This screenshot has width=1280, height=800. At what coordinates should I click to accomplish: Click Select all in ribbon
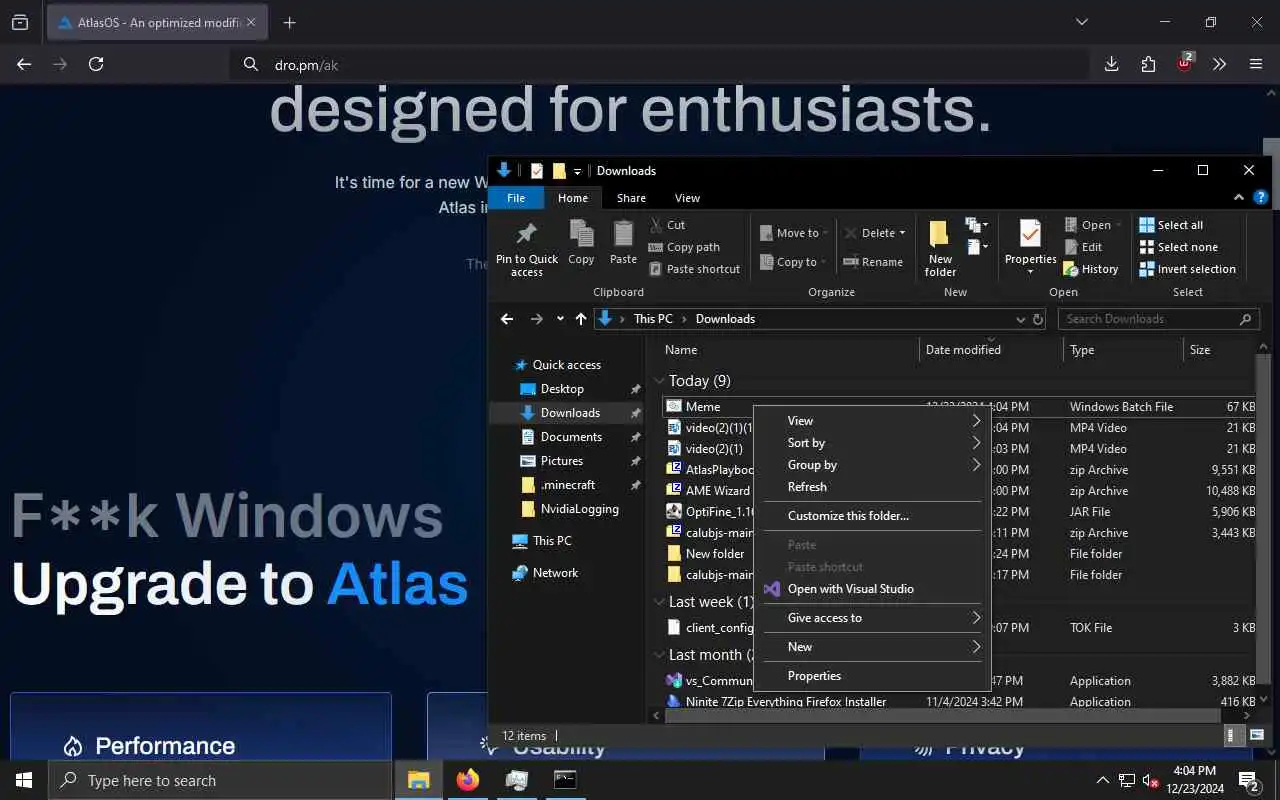coord(1171,225)
